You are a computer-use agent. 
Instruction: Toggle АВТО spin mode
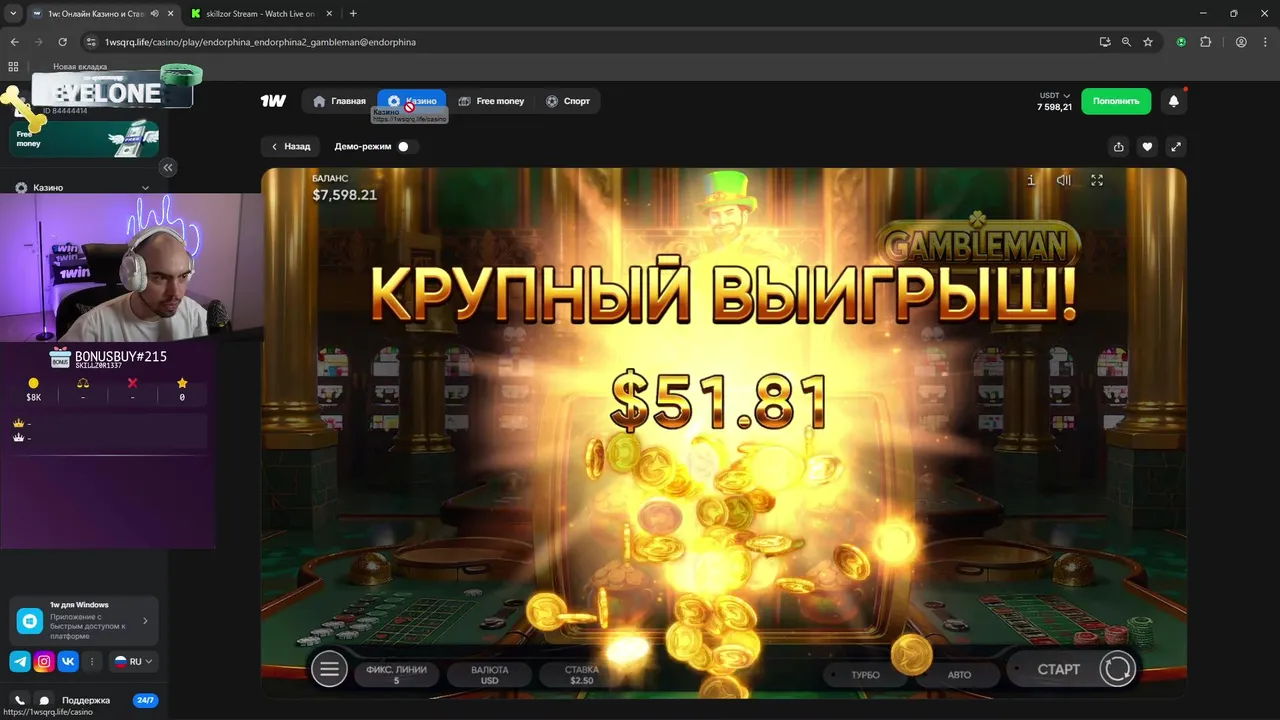959,675
